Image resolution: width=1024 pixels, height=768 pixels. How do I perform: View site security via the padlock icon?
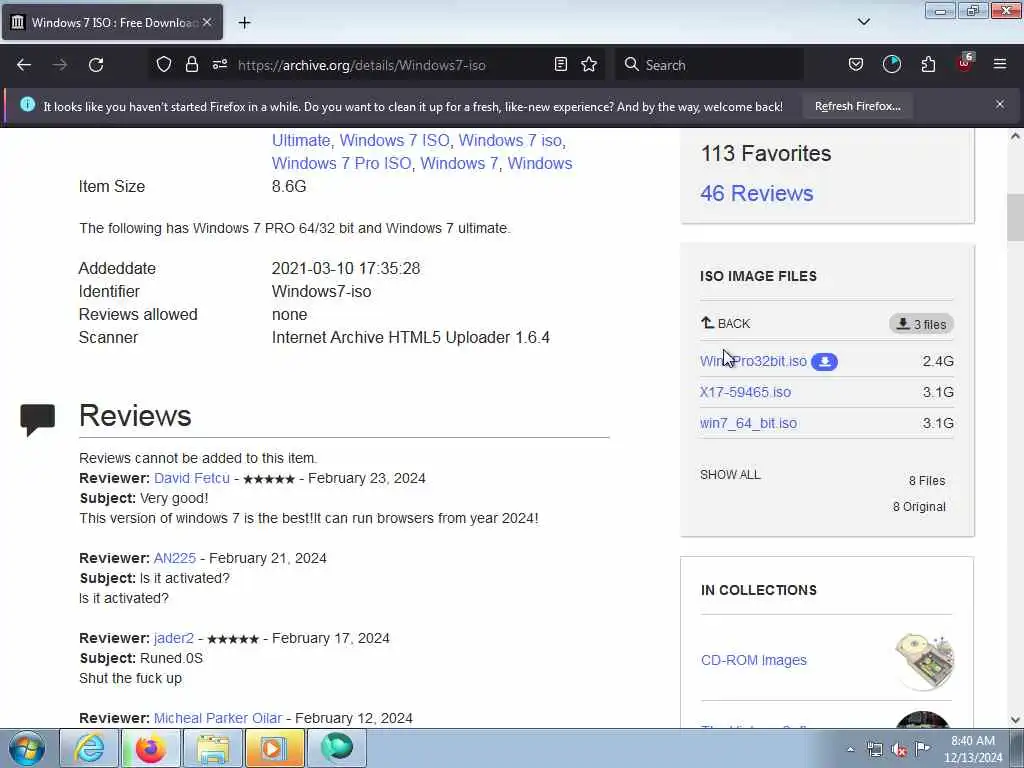(191, 64)
